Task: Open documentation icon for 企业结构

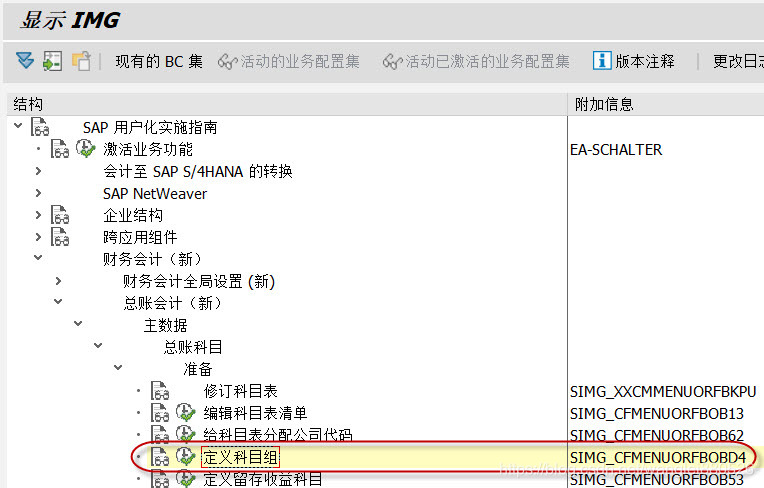Action: coord(60,215)
